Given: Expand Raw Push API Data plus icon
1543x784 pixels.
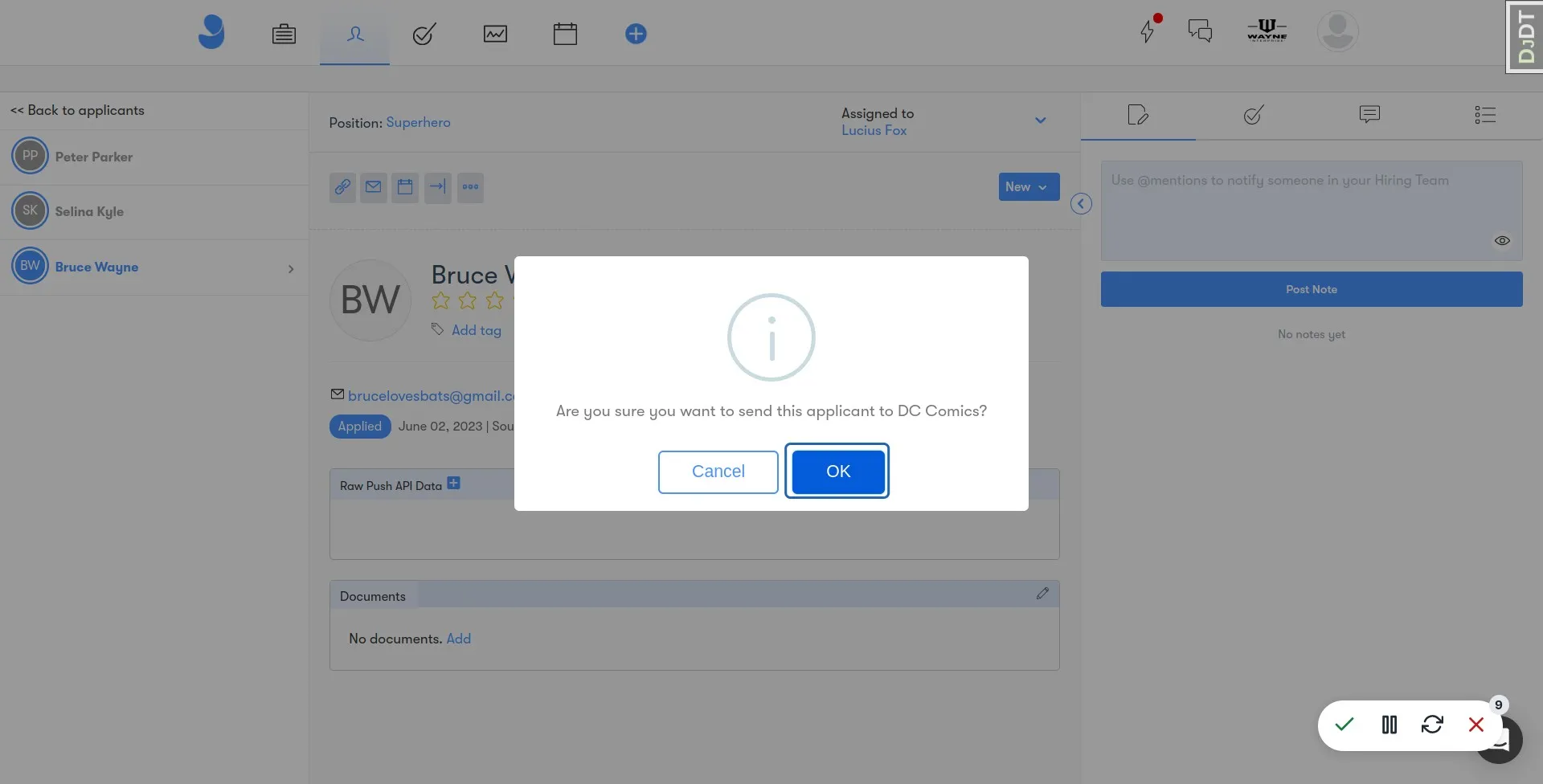Looking at the screenshot, I should click(454, 484).
